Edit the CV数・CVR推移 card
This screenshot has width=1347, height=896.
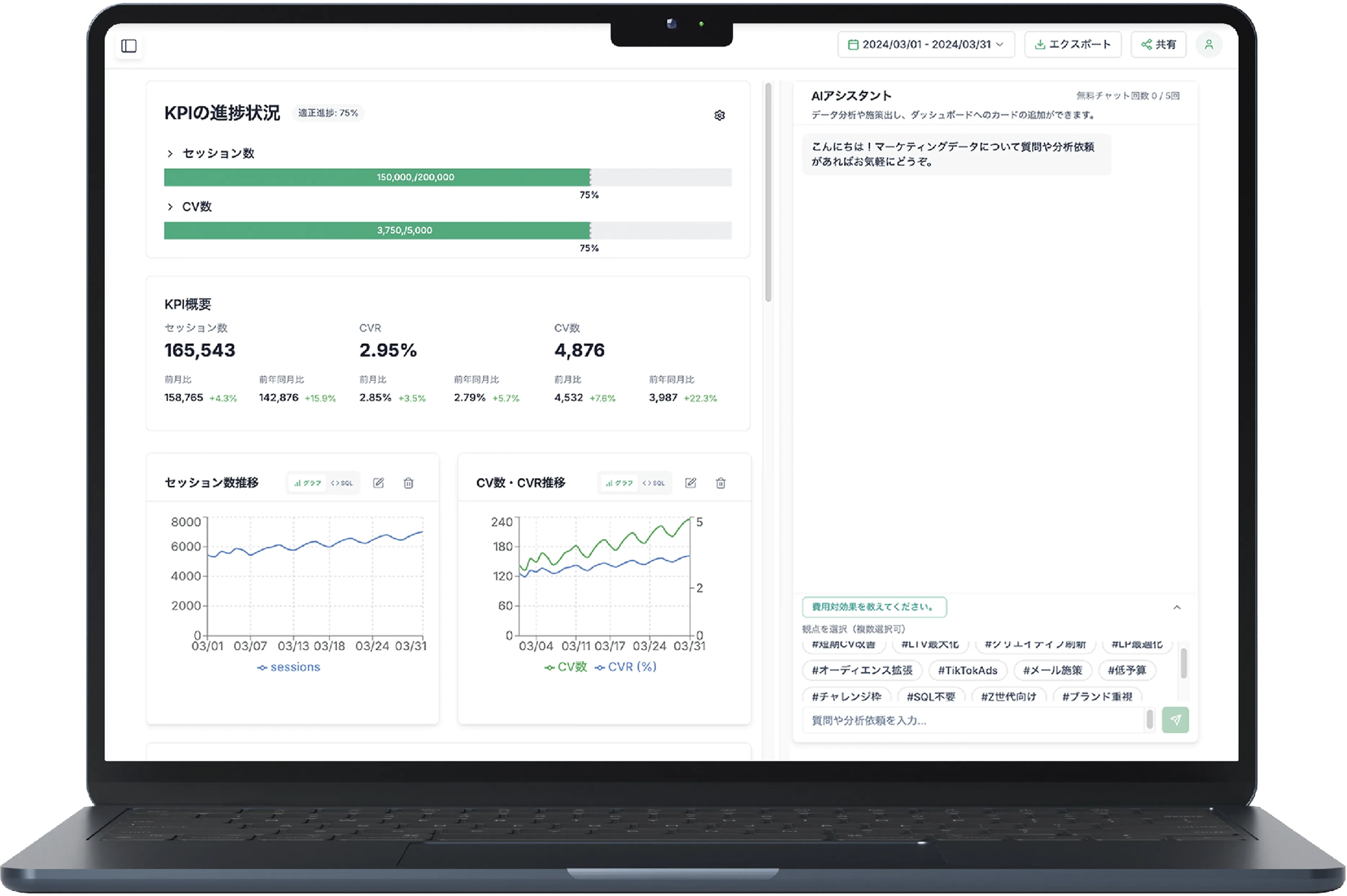tap(690, 483)
